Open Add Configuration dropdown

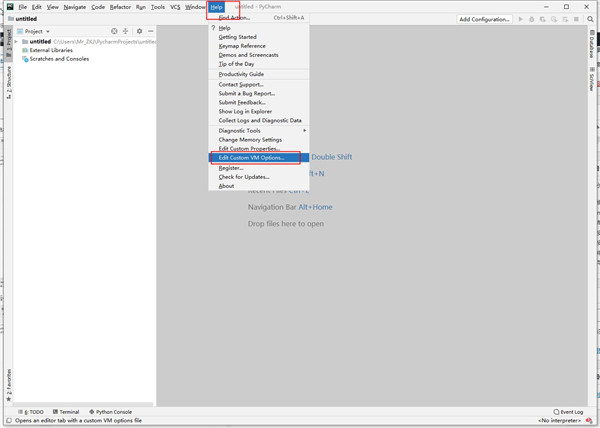tap(484, 19)
